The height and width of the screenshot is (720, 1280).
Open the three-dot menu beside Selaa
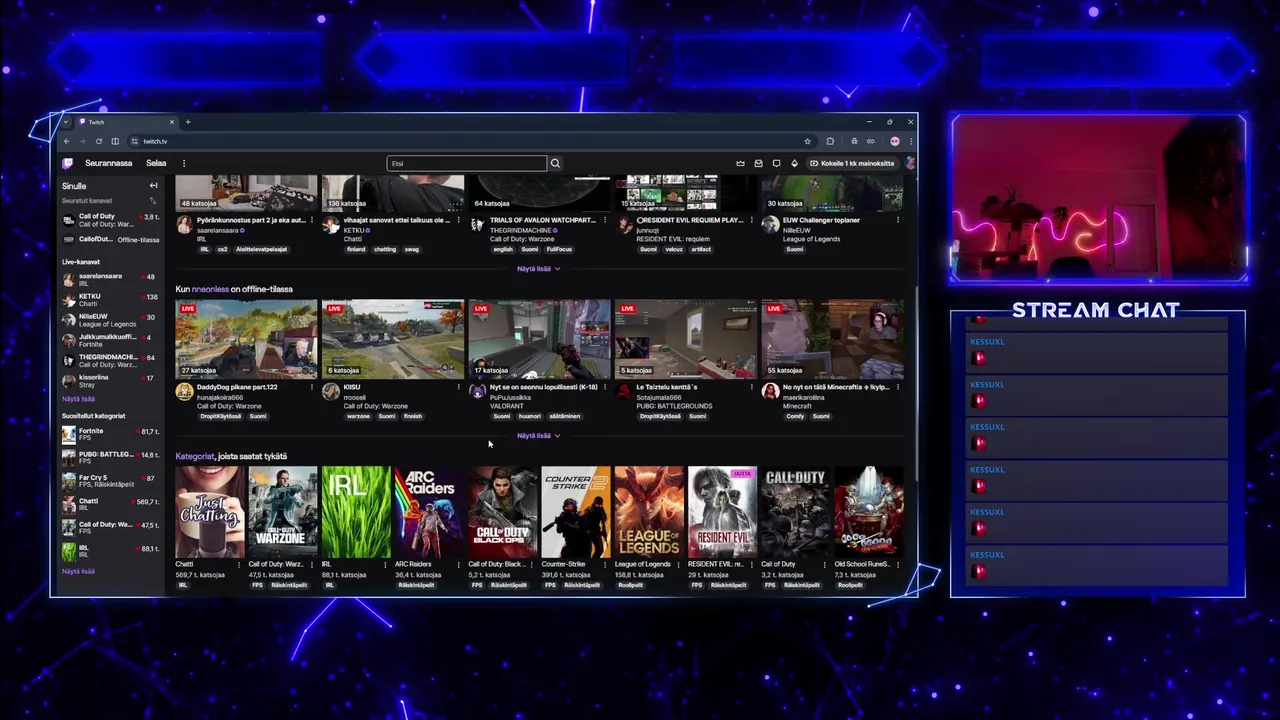pyautogui.click(x=184, y=163)
